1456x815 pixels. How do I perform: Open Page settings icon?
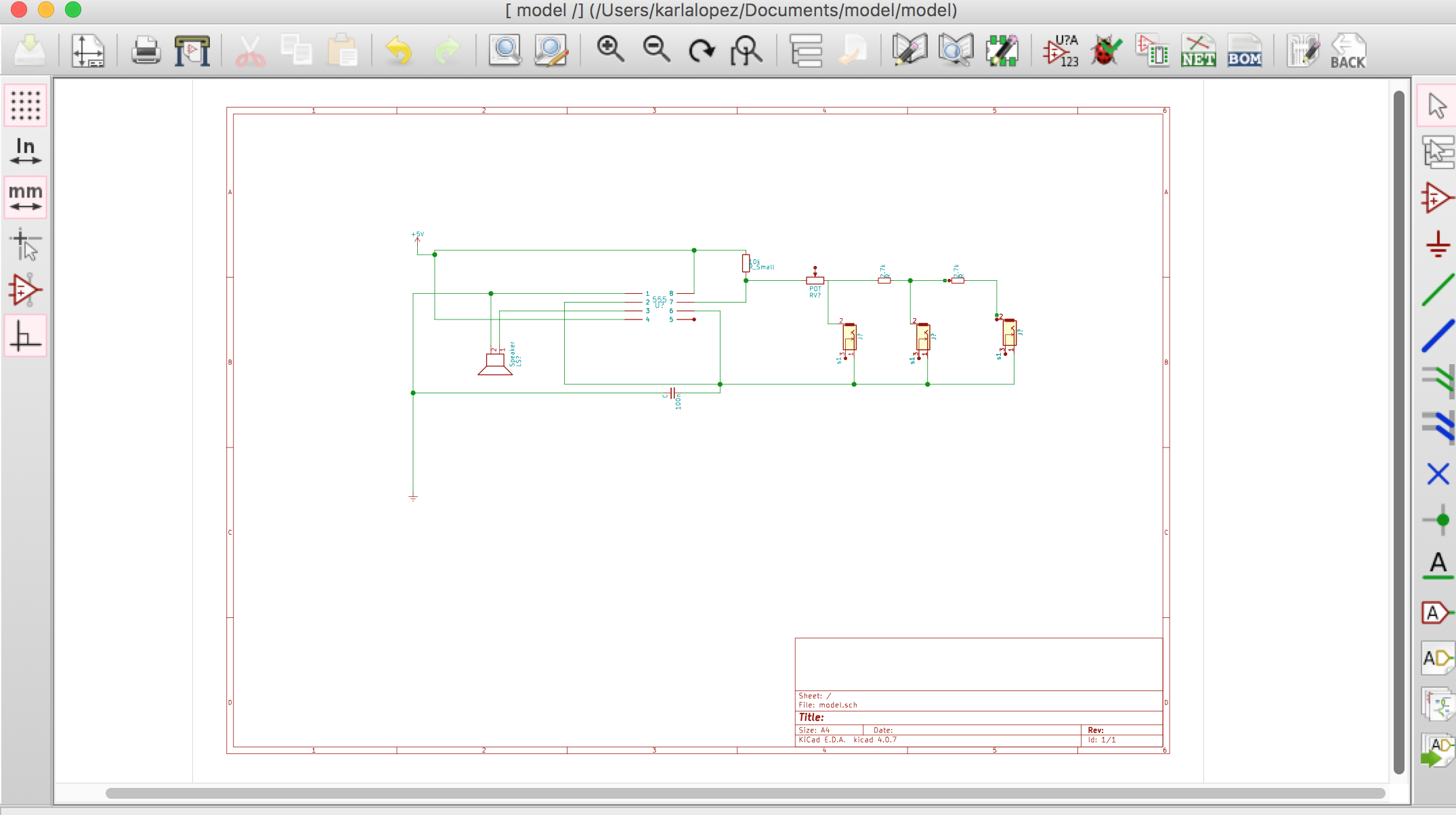(88, 51)
